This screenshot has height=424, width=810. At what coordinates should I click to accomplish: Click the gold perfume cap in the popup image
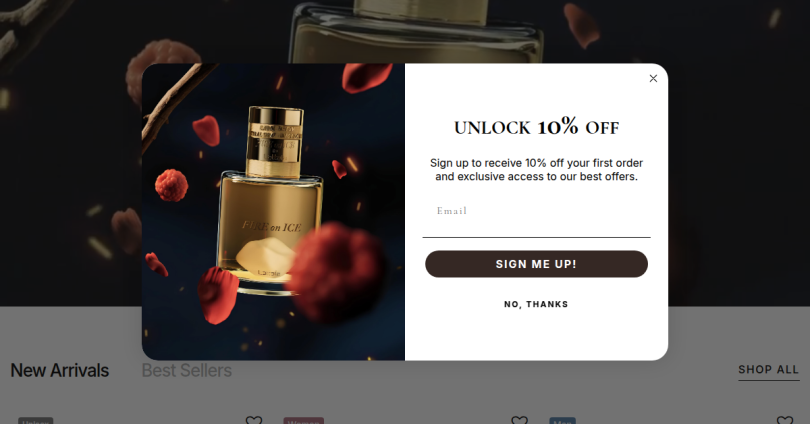274,142
